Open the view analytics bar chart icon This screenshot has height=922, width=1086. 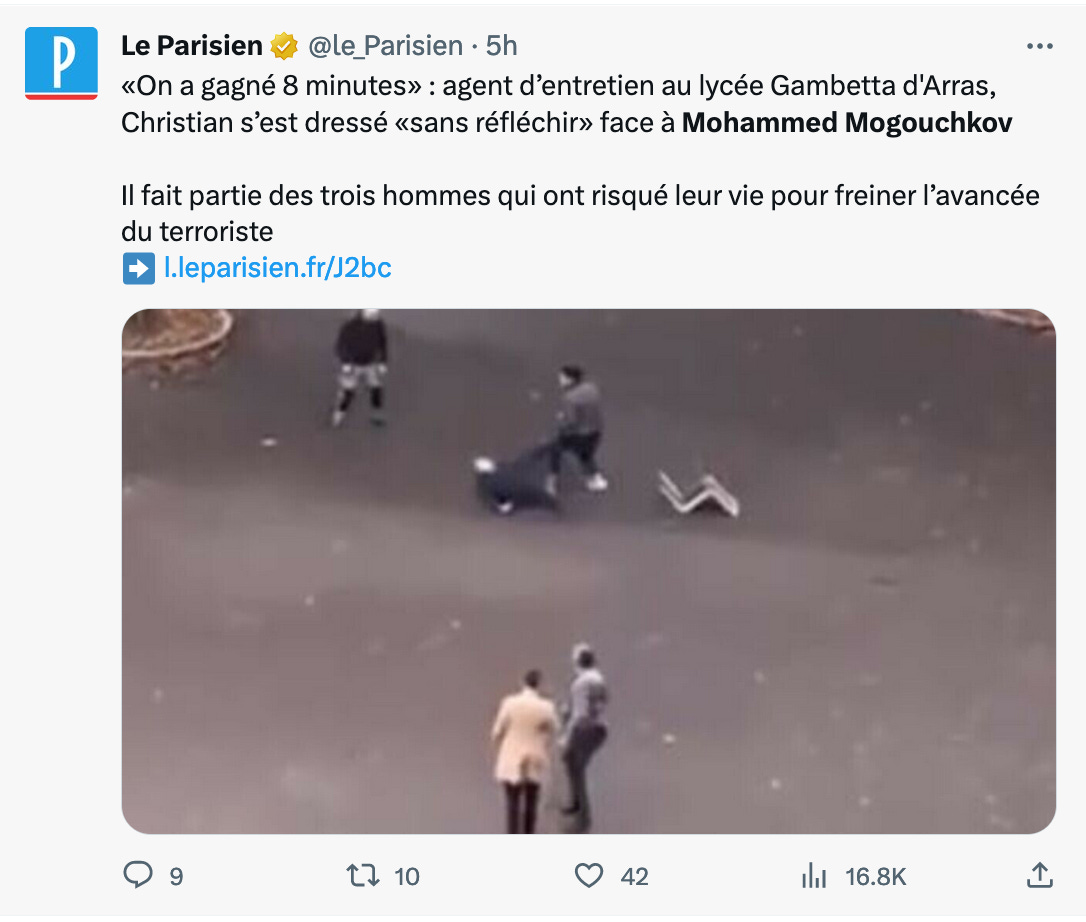point(814,876)
